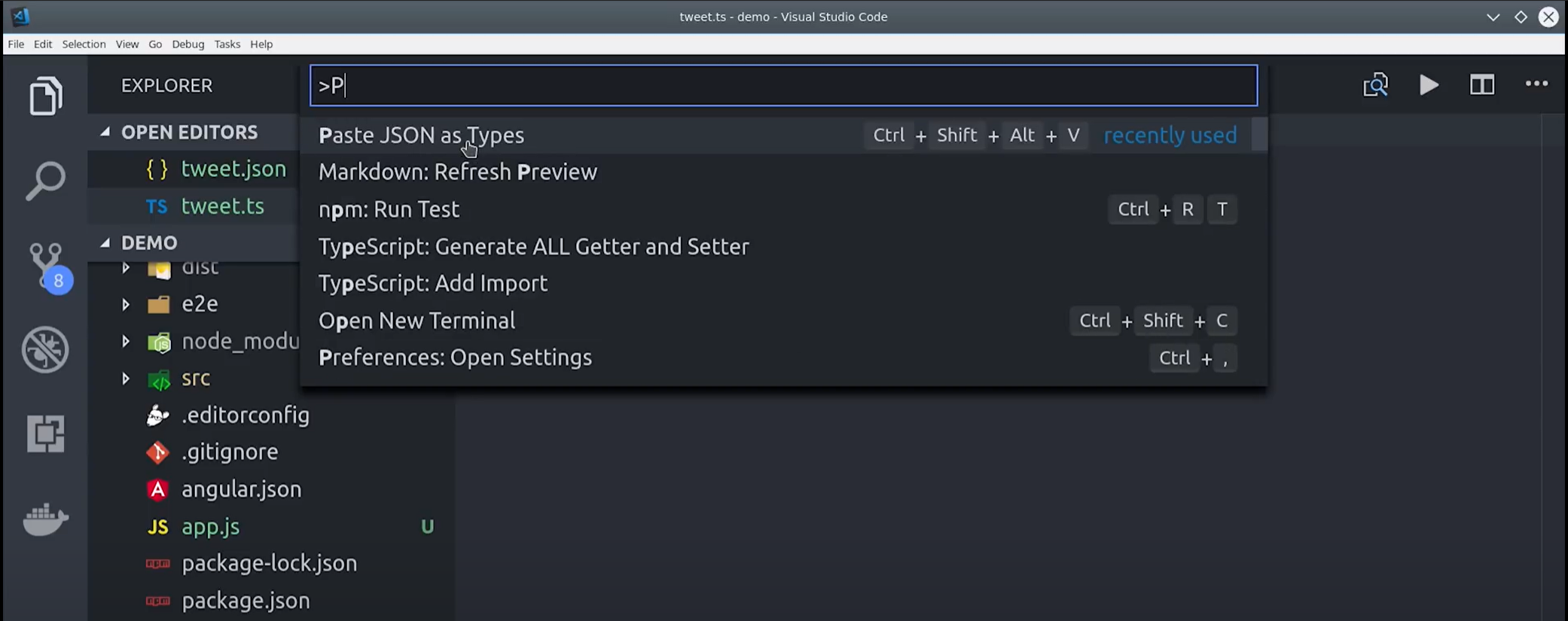Collapse the DEMO folder section
1568x621 pixels.
(x=105, y=243)
